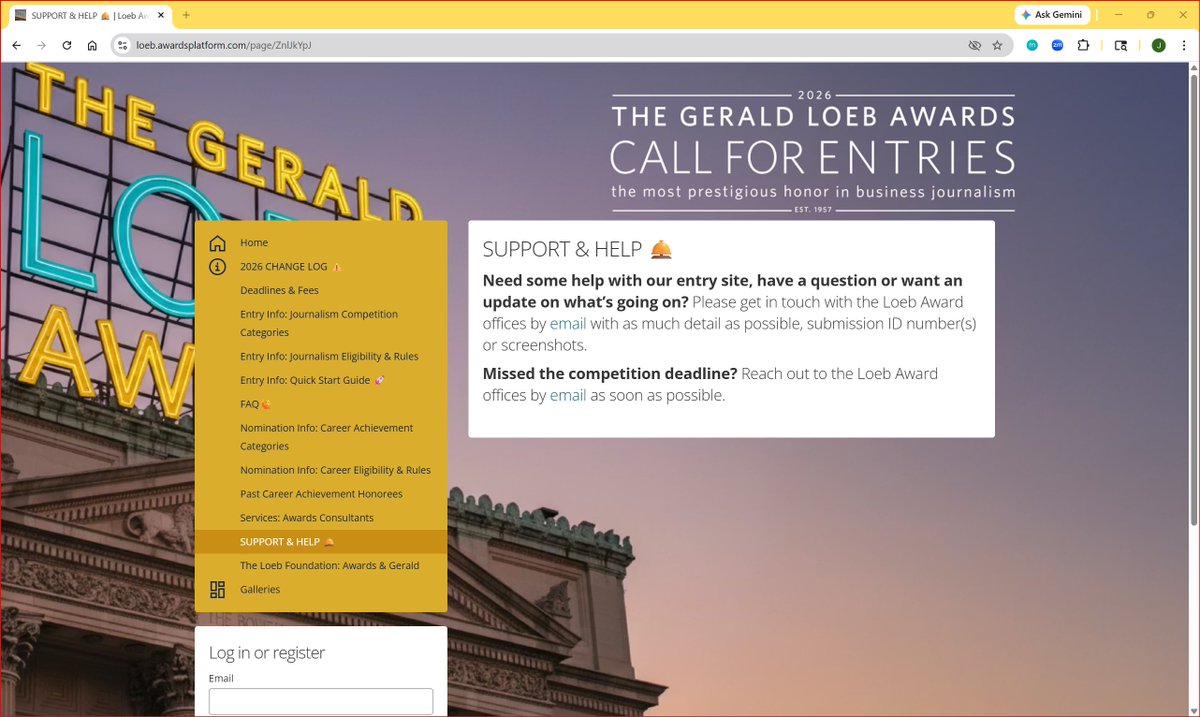Click the email link in the first paragraph

[568, 324]
